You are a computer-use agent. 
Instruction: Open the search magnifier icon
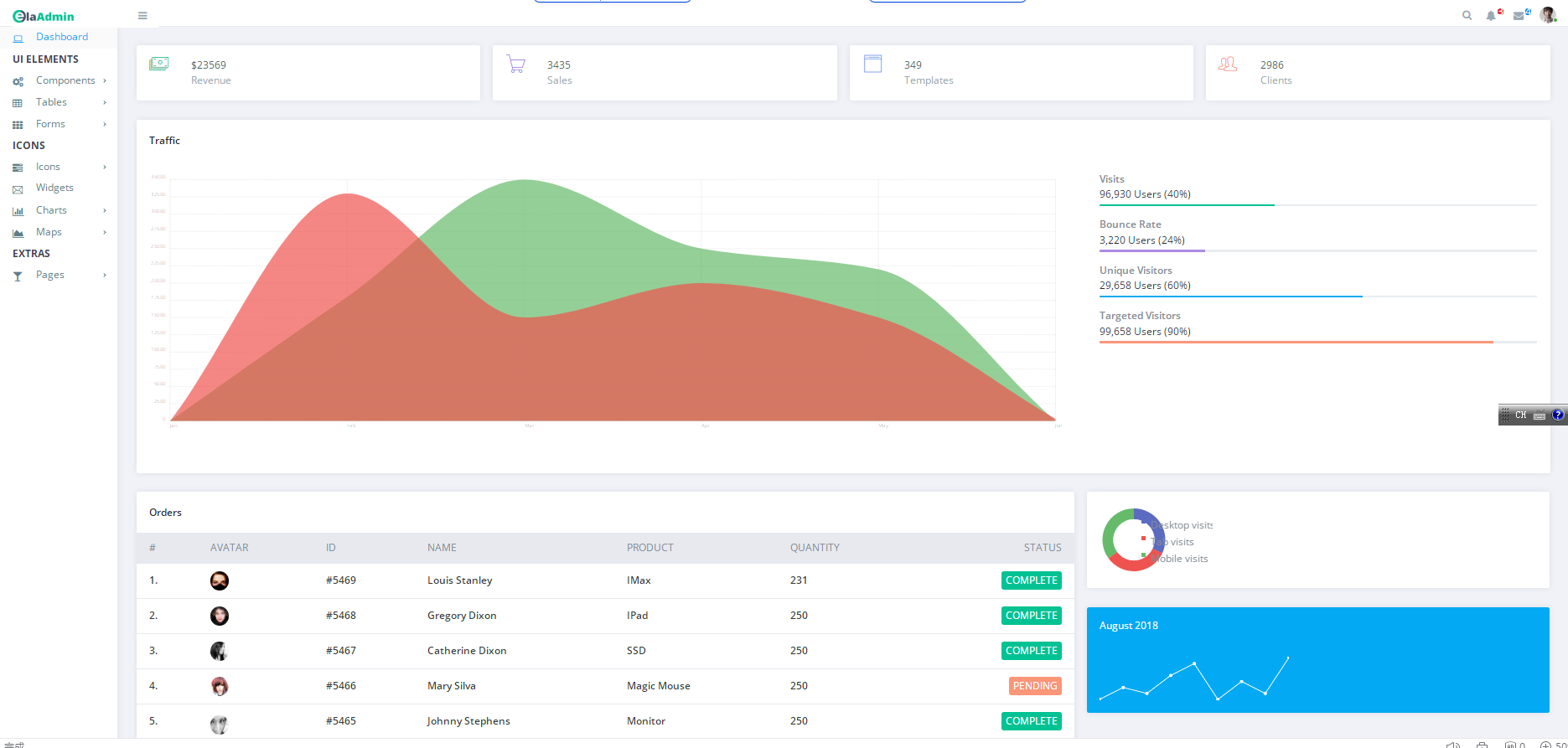1467,16
